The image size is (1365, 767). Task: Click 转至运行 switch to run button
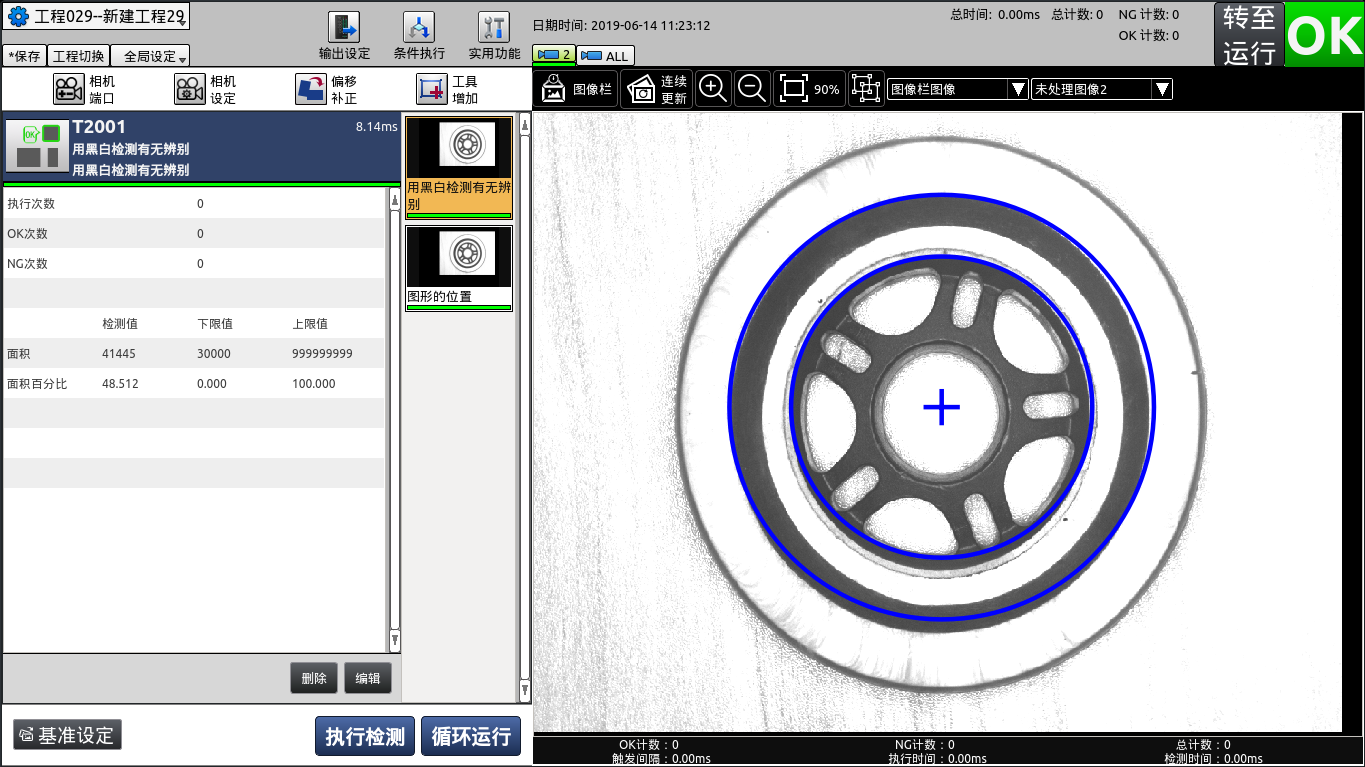[x=1249, y=35]
